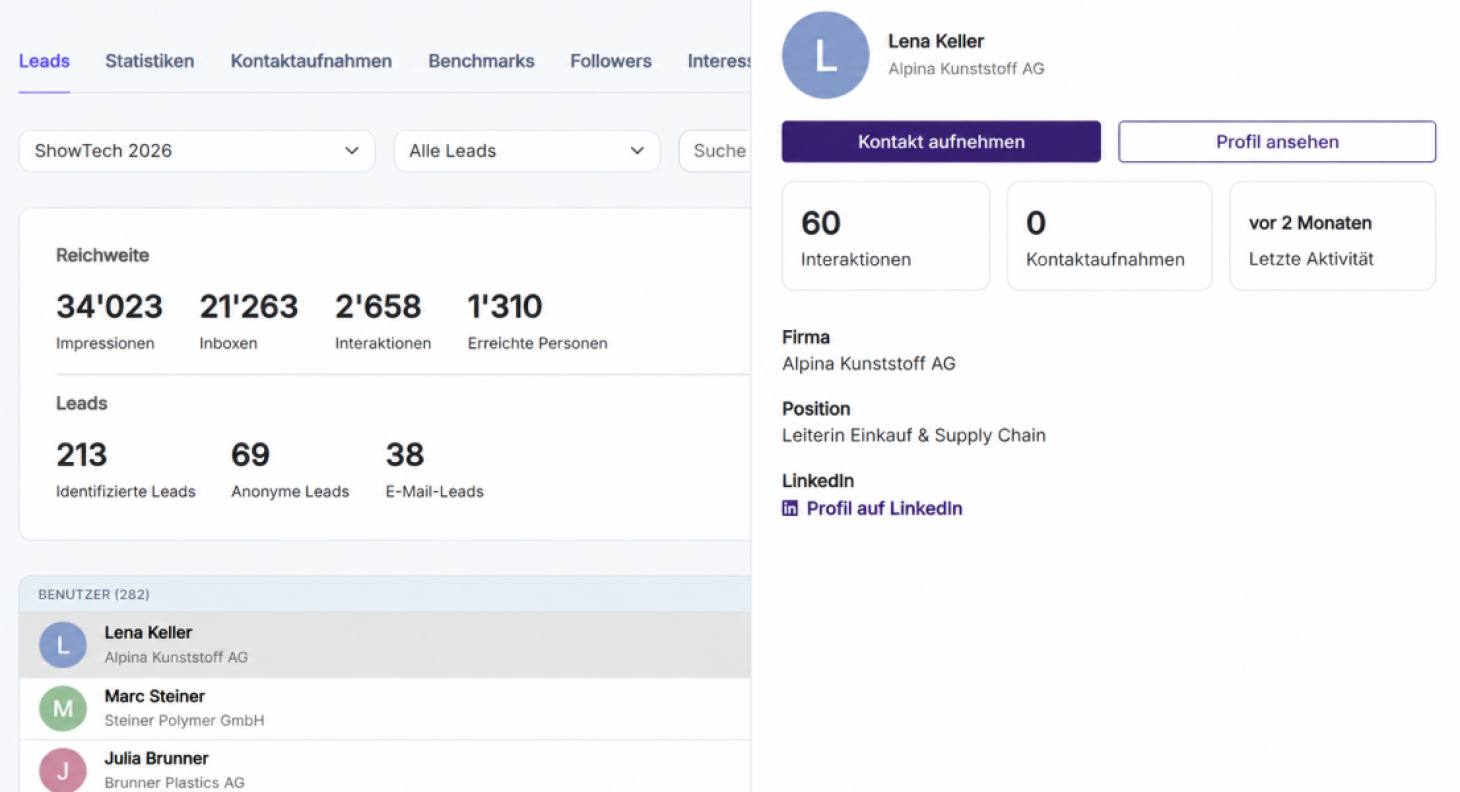Go to the Kontaktaufnahmen tab
This screenshot has width=1460, height=792.
[x=311, y=61]
